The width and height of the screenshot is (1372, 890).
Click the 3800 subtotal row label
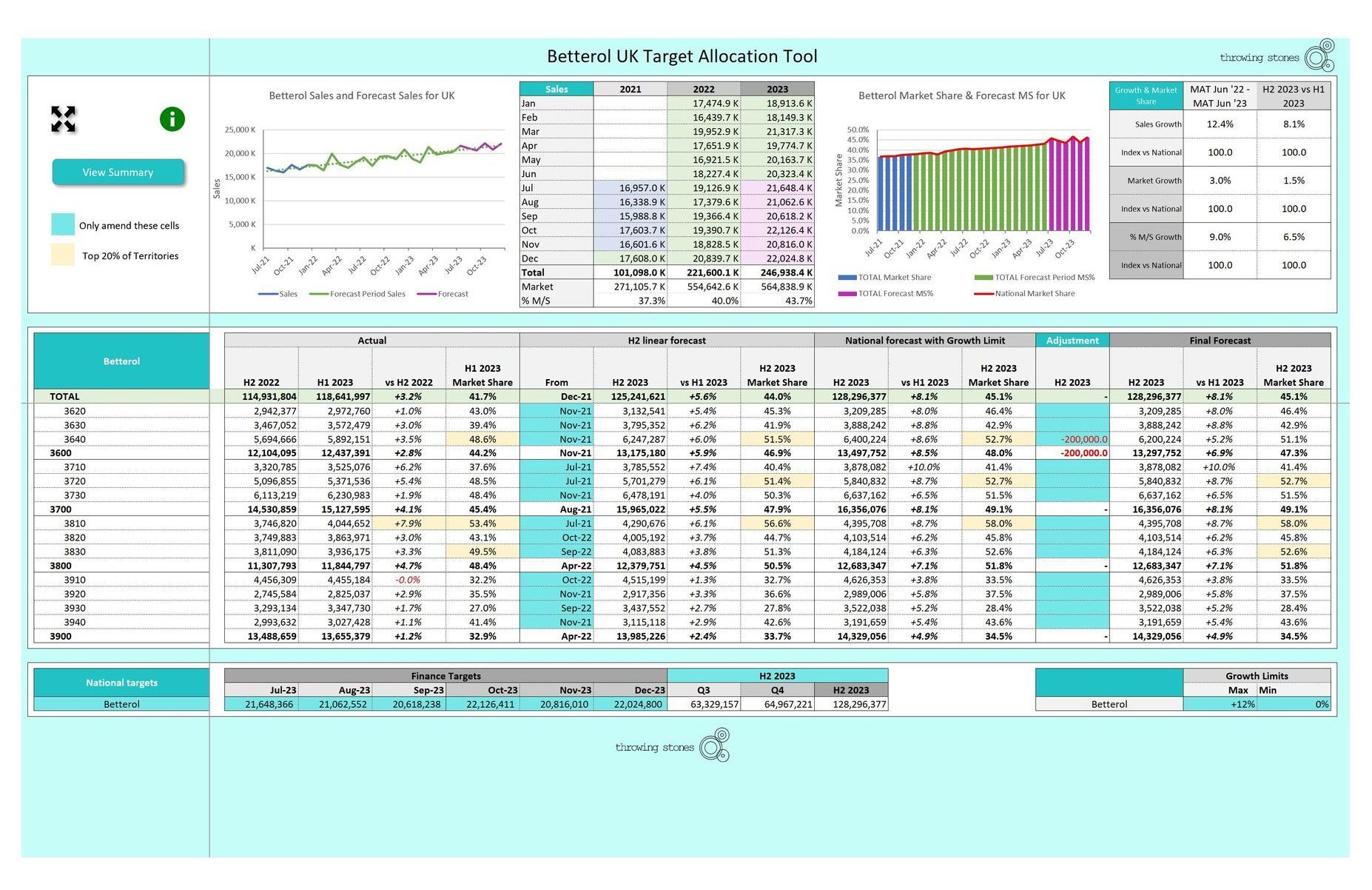(61, 566)
